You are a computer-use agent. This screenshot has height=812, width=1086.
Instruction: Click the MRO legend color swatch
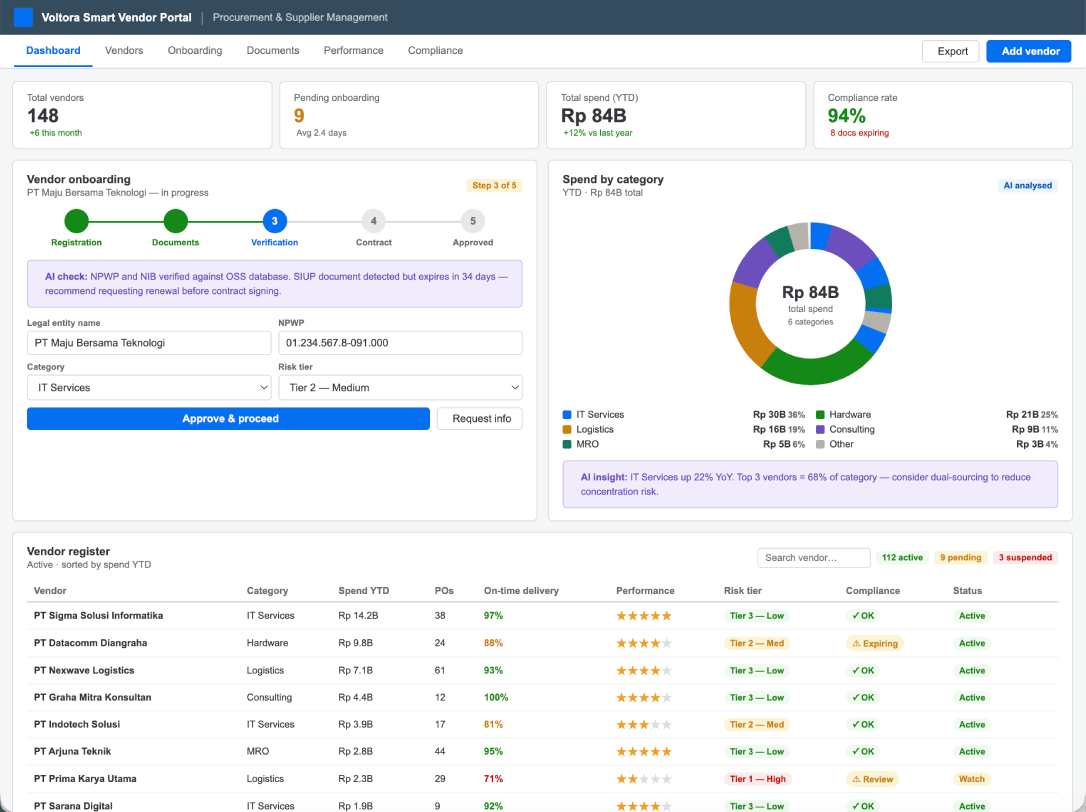click(x=567, y=444)
